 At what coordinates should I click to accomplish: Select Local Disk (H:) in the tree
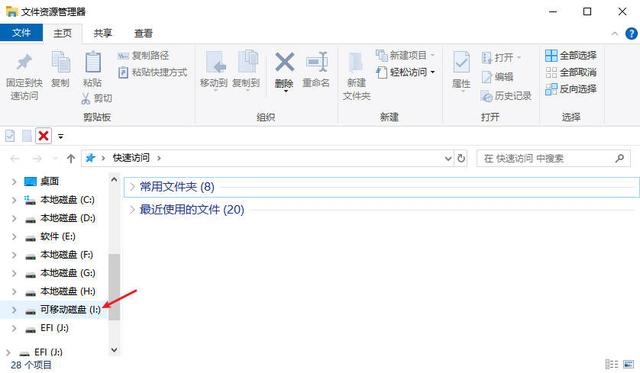point(67,291)
